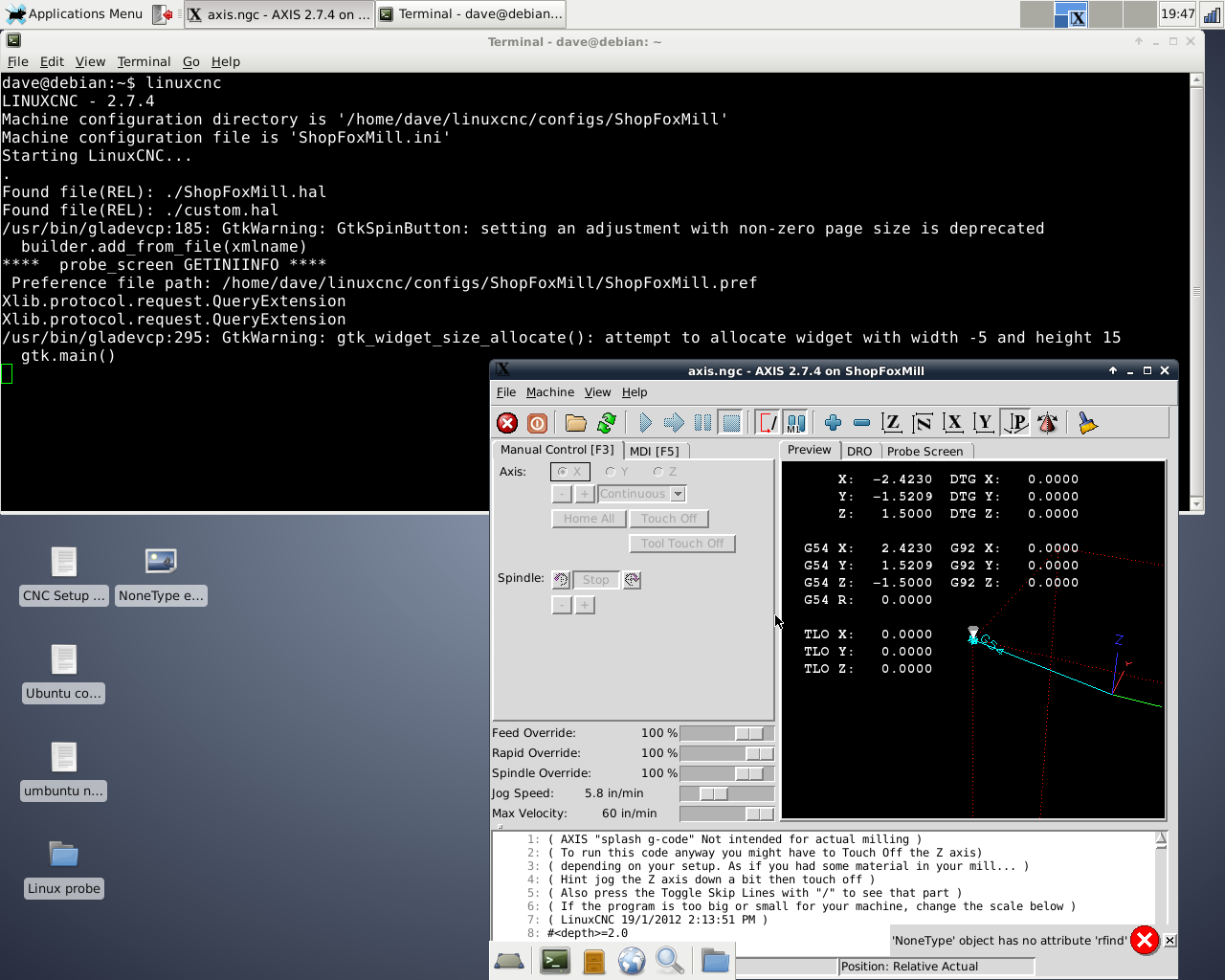Click the Rapid Override slider

(x=726, y=753)
